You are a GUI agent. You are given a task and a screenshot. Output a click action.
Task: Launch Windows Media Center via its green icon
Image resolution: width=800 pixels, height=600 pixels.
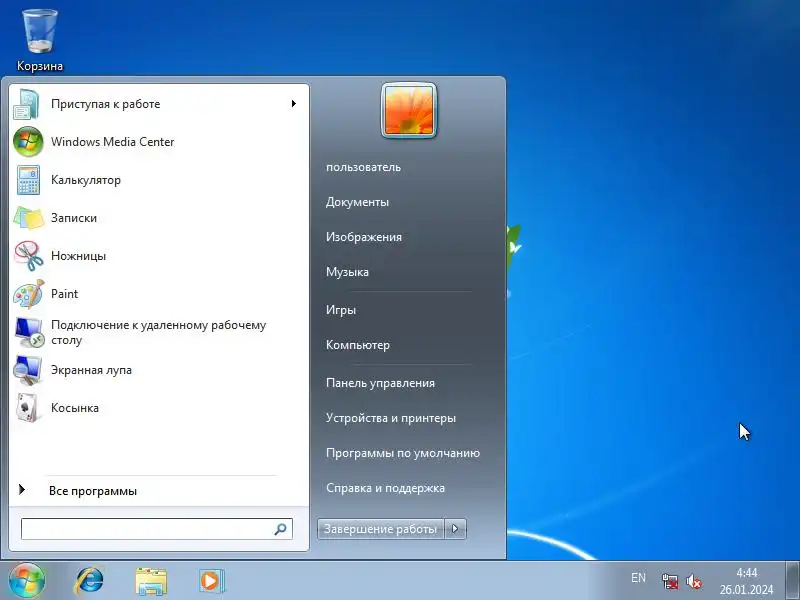pos(28,142)
